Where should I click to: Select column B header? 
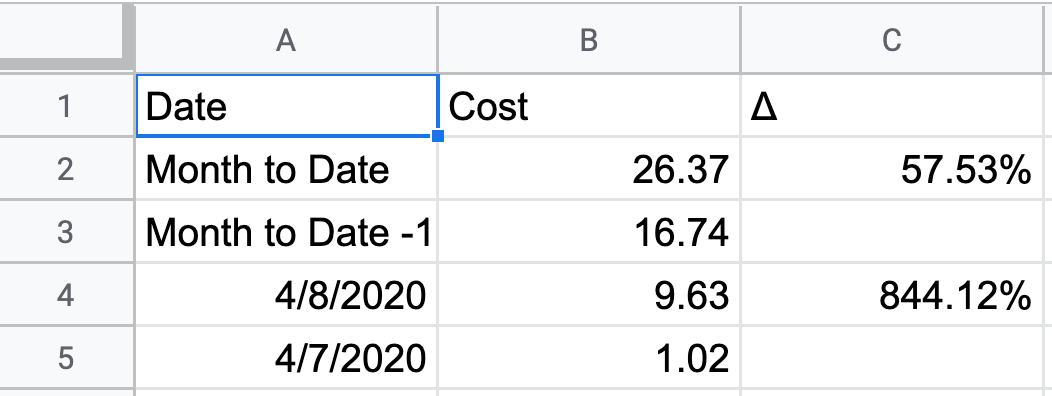pyautogui.click(x=589, y=40)
